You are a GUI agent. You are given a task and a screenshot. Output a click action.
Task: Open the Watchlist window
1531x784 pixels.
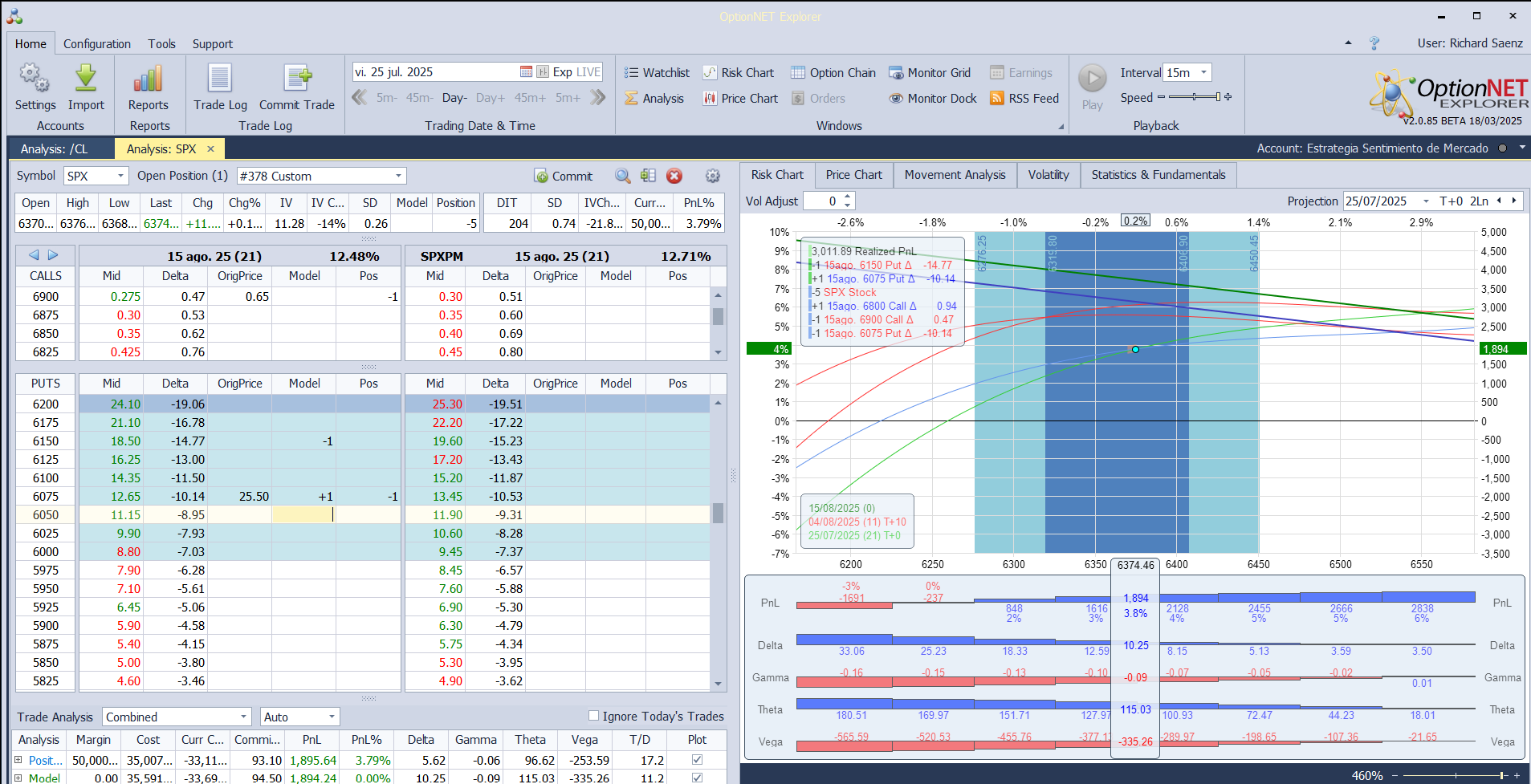tap(658, 72)
